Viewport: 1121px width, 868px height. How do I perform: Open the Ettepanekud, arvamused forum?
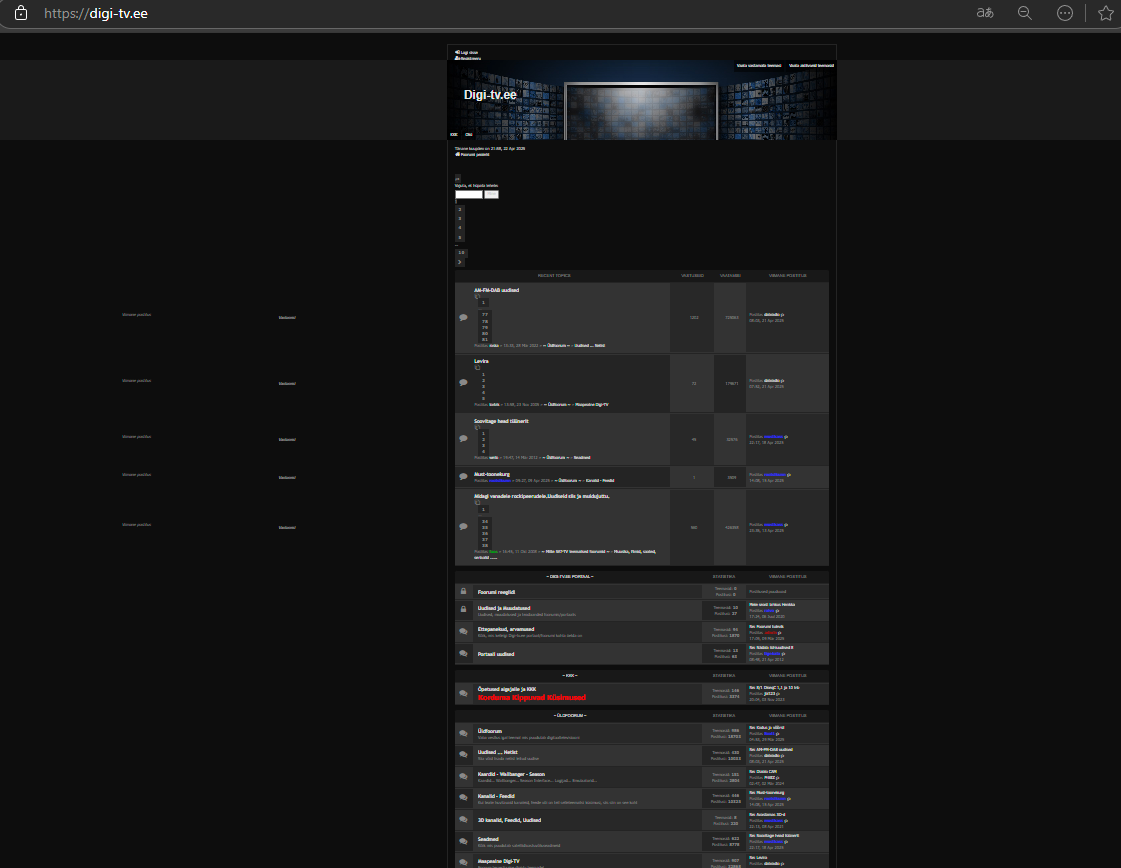(505, 629)
